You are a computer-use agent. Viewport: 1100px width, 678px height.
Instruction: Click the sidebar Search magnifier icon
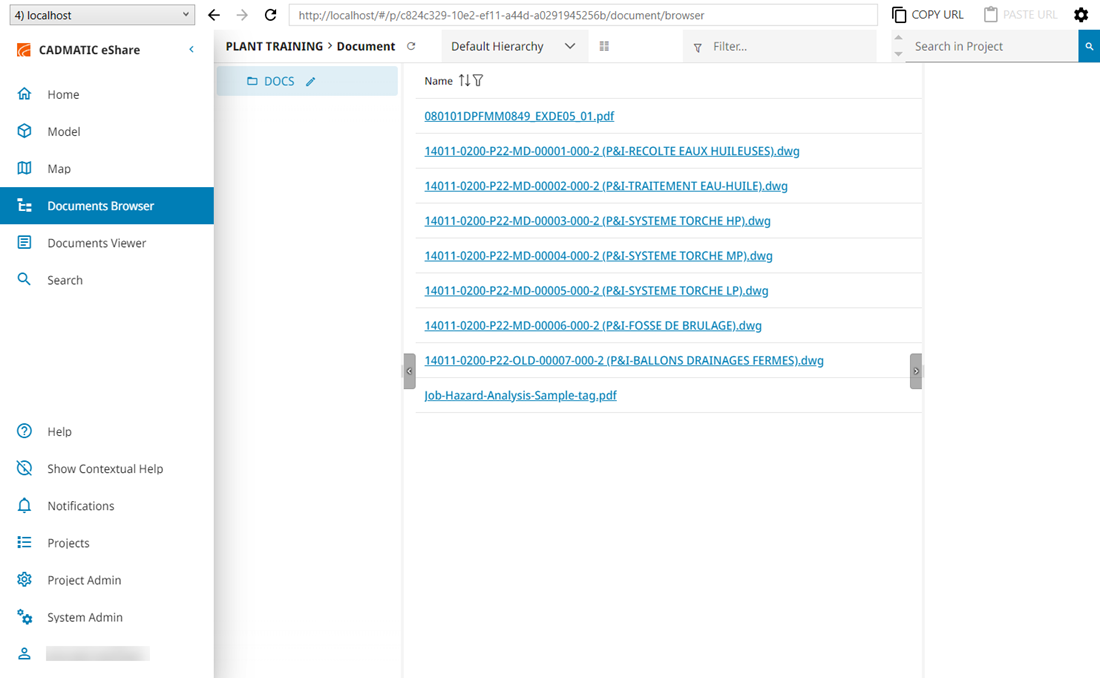tap(25, 279)
